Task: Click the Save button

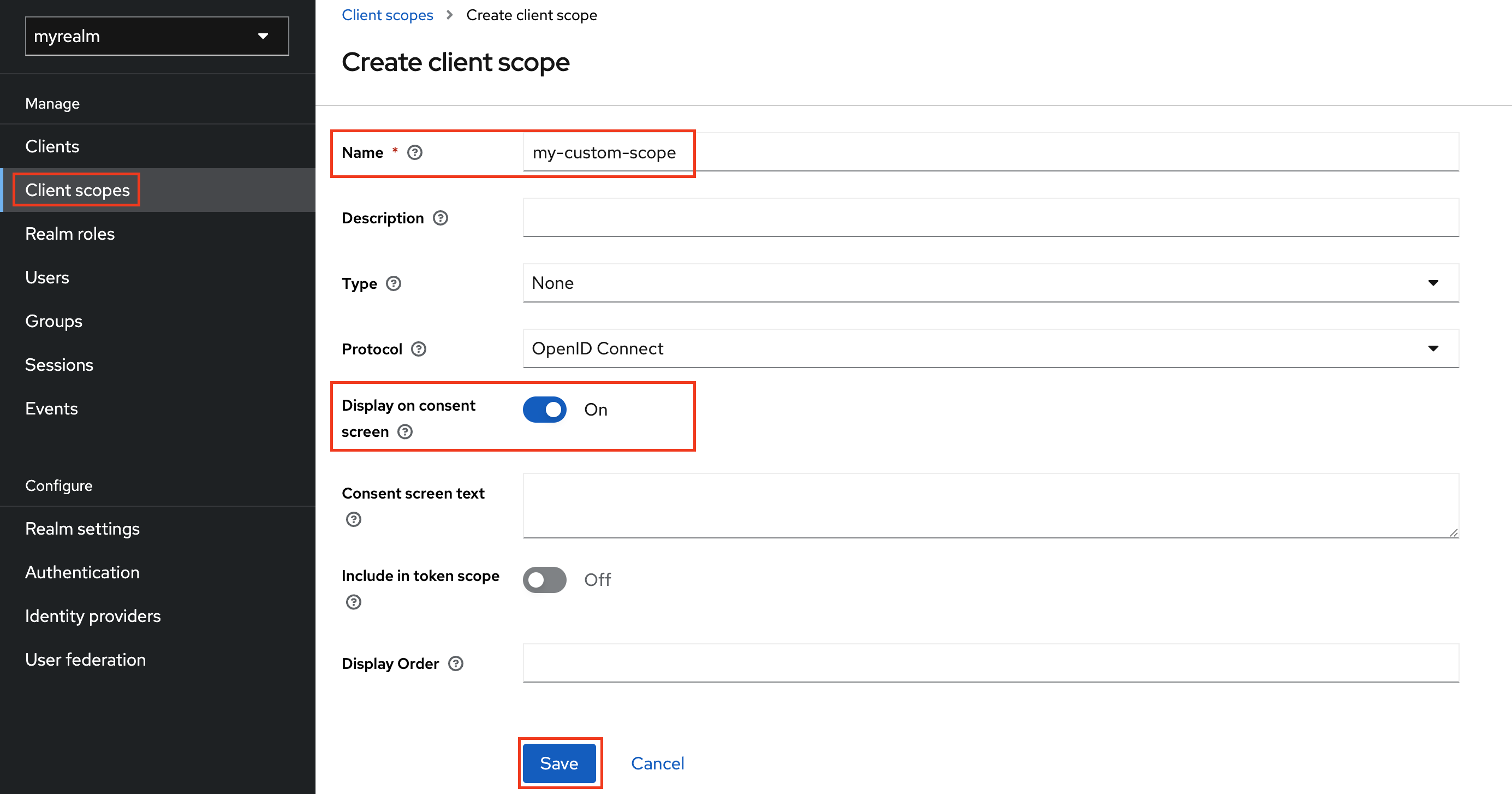Action: click(559, 763)
